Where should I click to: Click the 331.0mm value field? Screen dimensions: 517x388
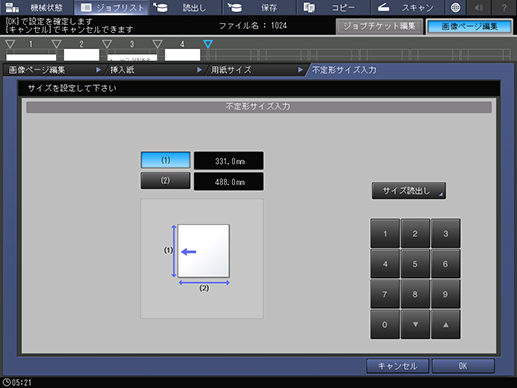[x=229, y=161]
